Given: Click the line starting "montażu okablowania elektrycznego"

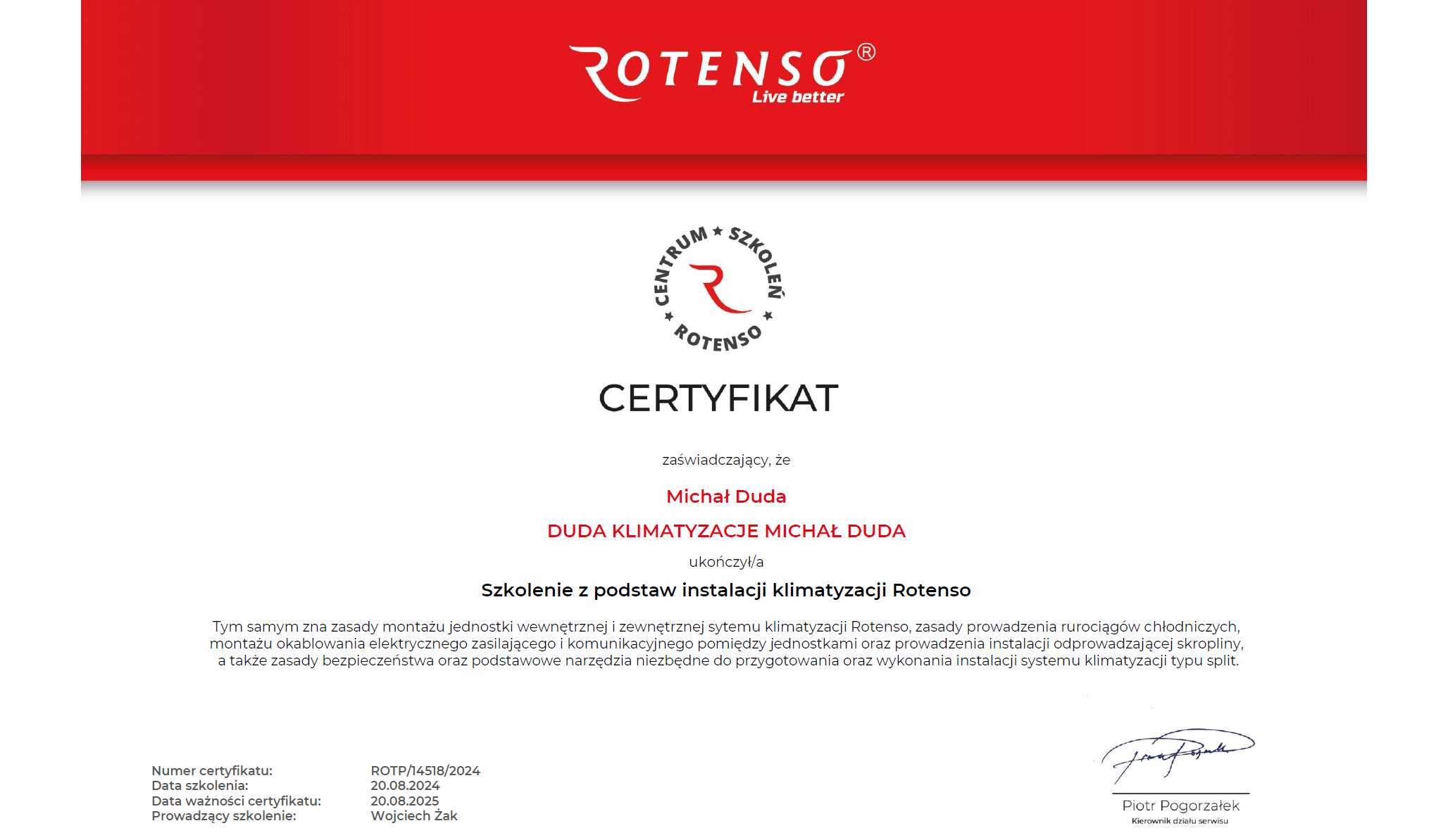Looking at the screenshot, I should 726,644.
